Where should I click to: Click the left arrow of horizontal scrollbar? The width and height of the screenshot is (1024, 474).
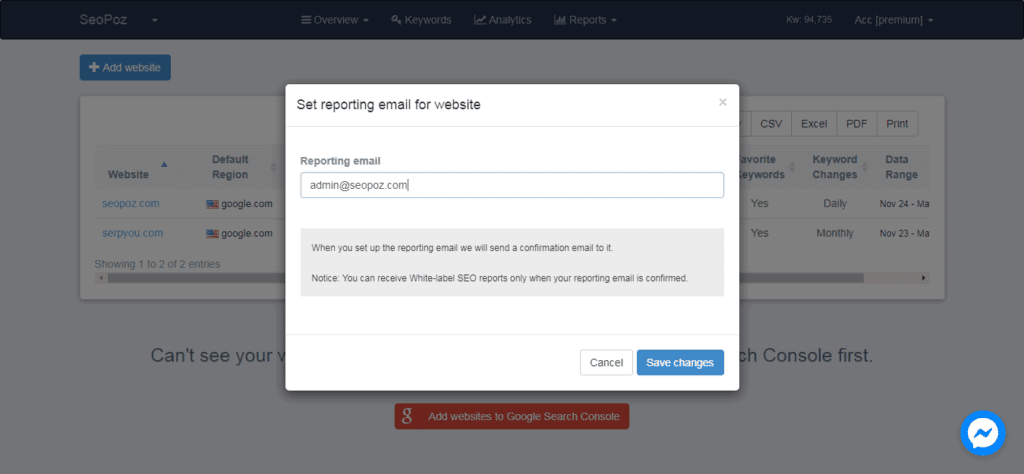click(x=101, y=278)
